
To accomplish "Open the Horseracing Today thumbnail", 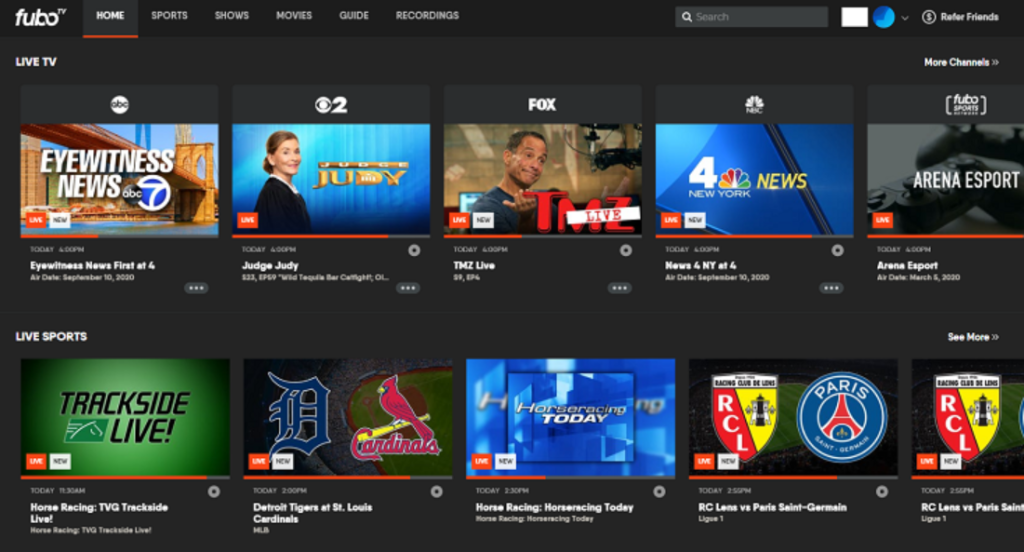I will tap(571, 417).
